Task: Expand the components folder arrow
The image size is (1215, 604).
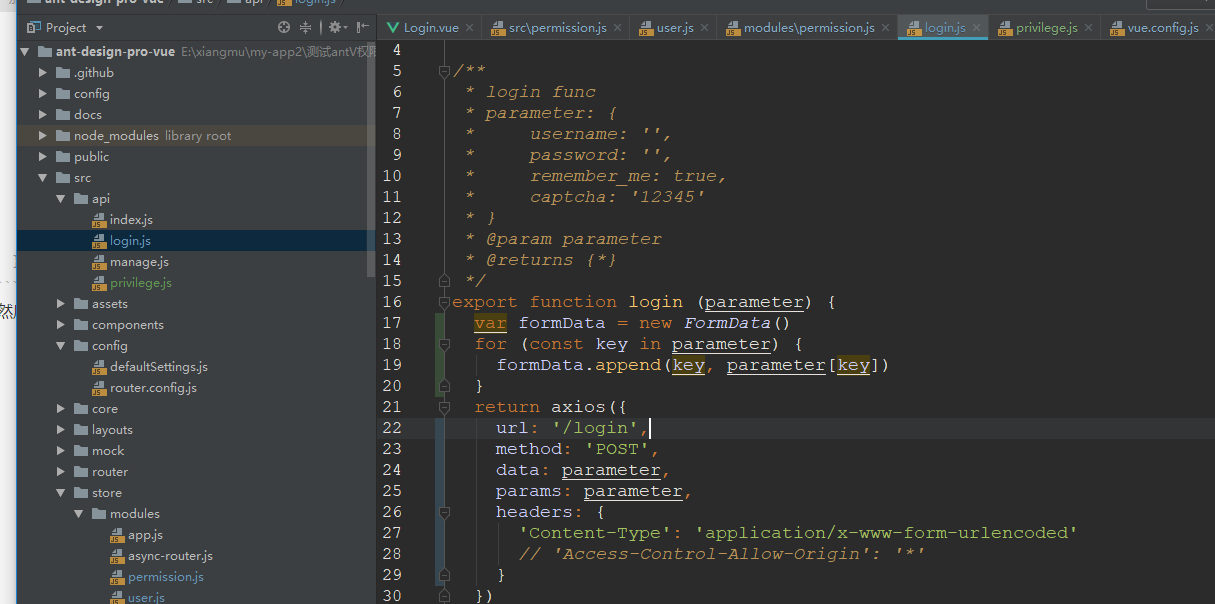Action: click(60, 325)
